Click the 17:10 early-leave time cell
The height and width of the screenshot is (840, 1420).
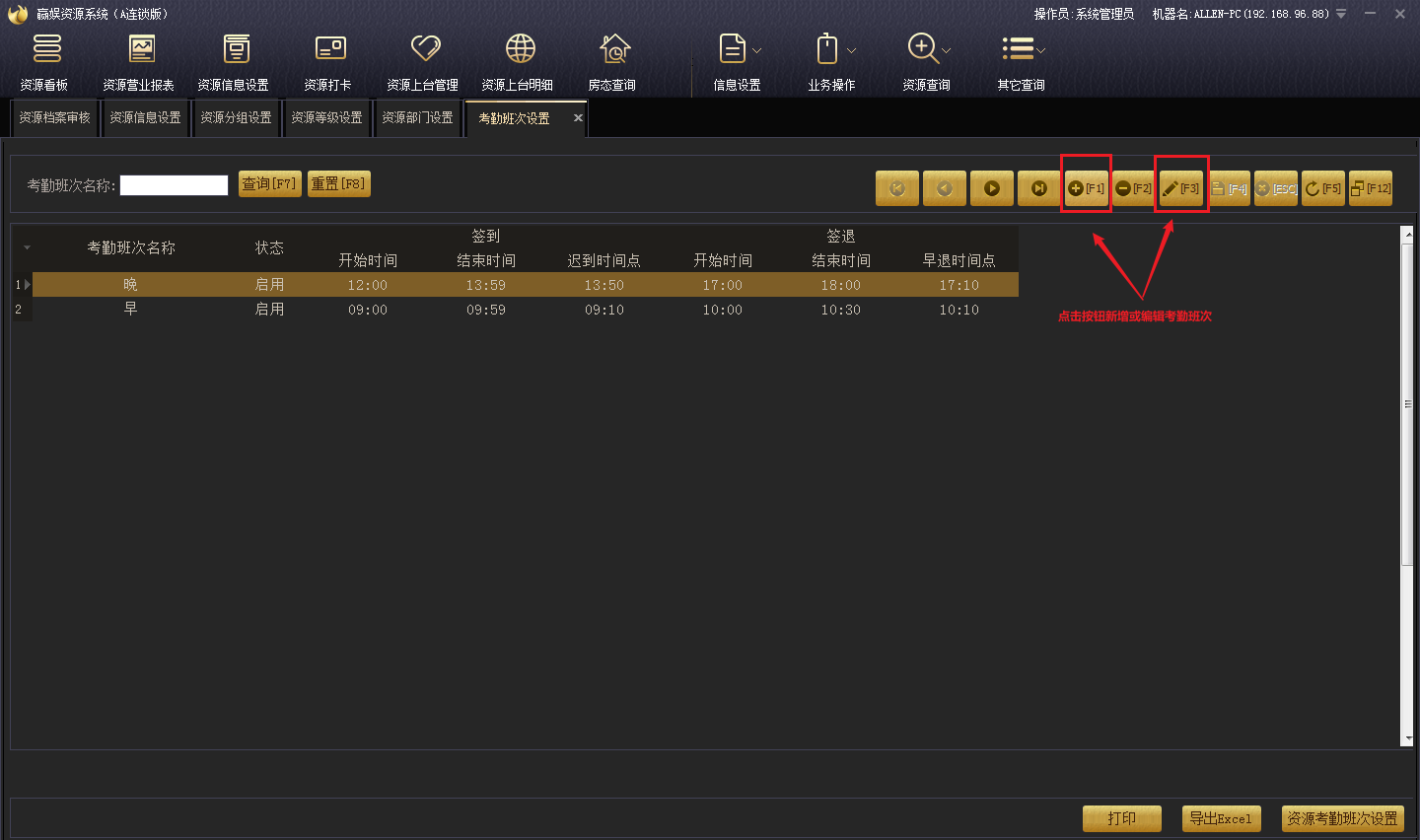coord(959,285)
